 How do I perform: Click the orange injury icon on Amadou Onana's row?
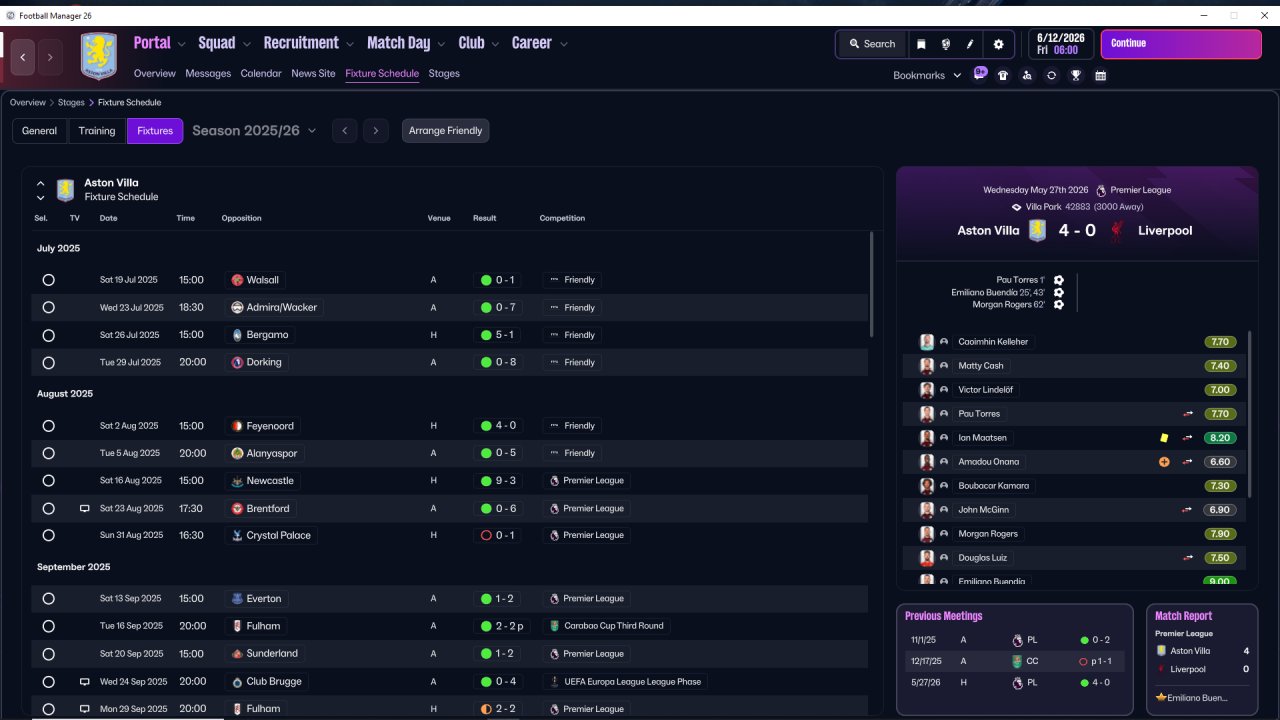pyautogui.click(x=1164, y=462)
